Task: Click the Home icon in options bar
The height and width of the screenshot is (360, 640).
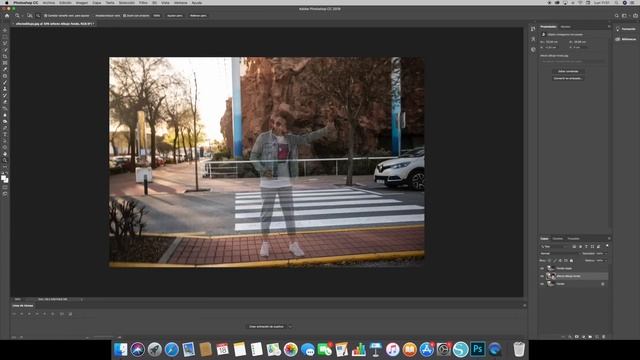Action: tap(7, 16)
